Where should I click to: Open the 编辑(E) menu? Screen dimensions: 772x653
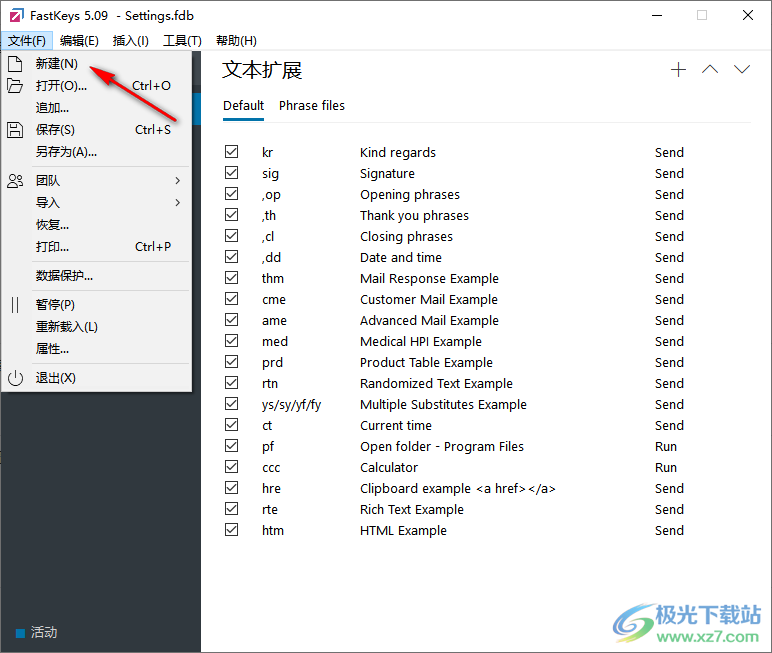(x=79, y=41)
